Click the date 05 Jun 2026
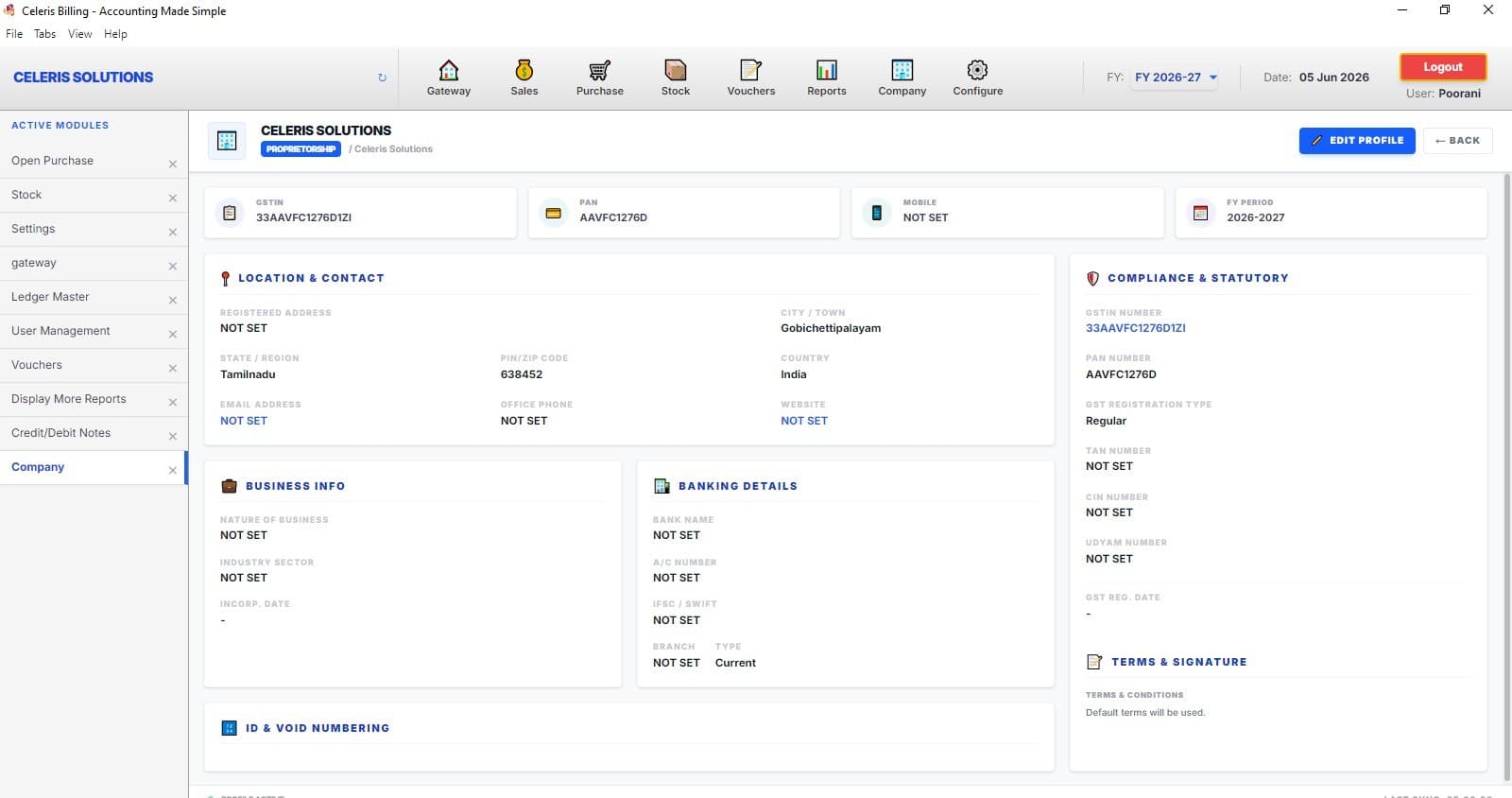The height and width of the screenshot is (798, 1512). (x=1333, y=78)
